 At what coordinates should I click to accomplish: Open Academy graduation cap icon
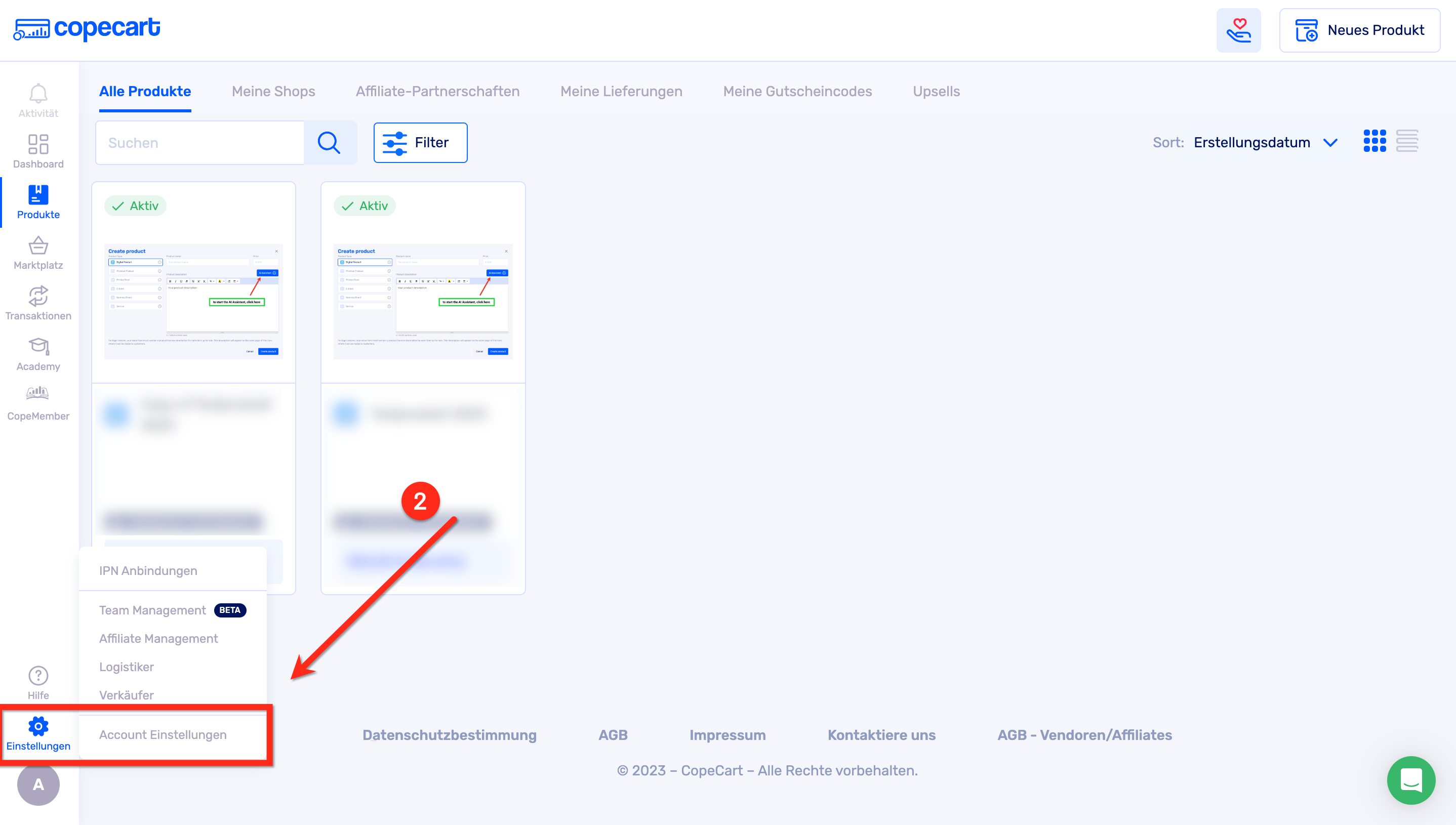[38, 347]
